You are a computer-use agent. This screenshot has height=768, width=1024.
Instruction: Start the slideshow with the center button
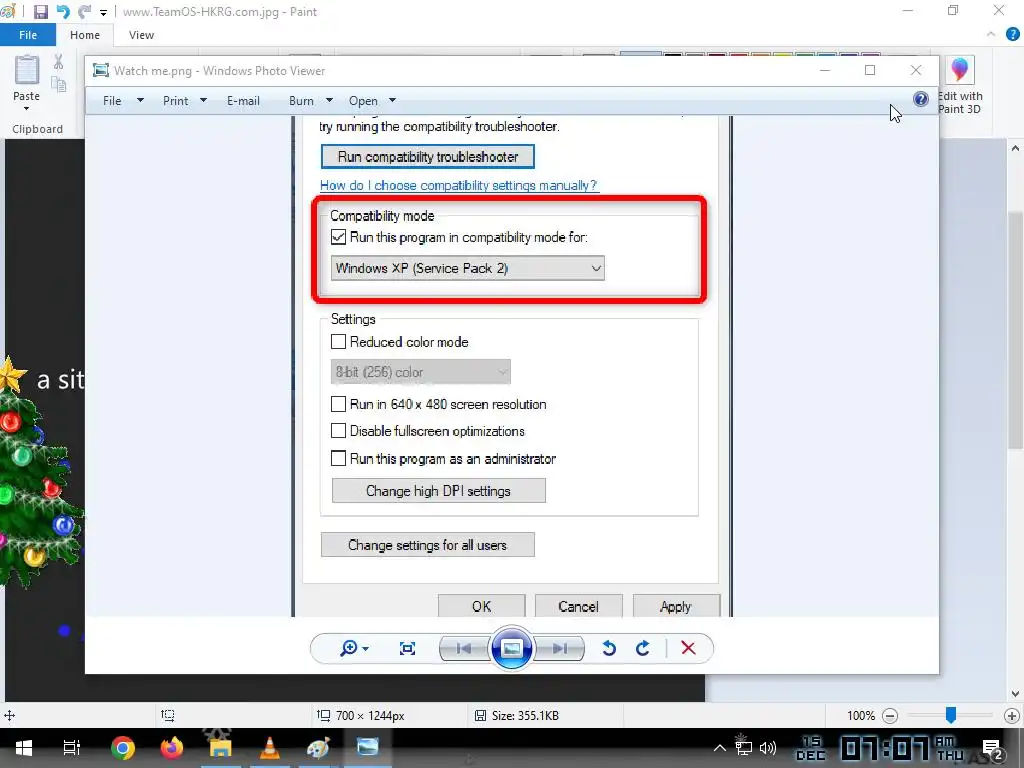pos(511,648)
